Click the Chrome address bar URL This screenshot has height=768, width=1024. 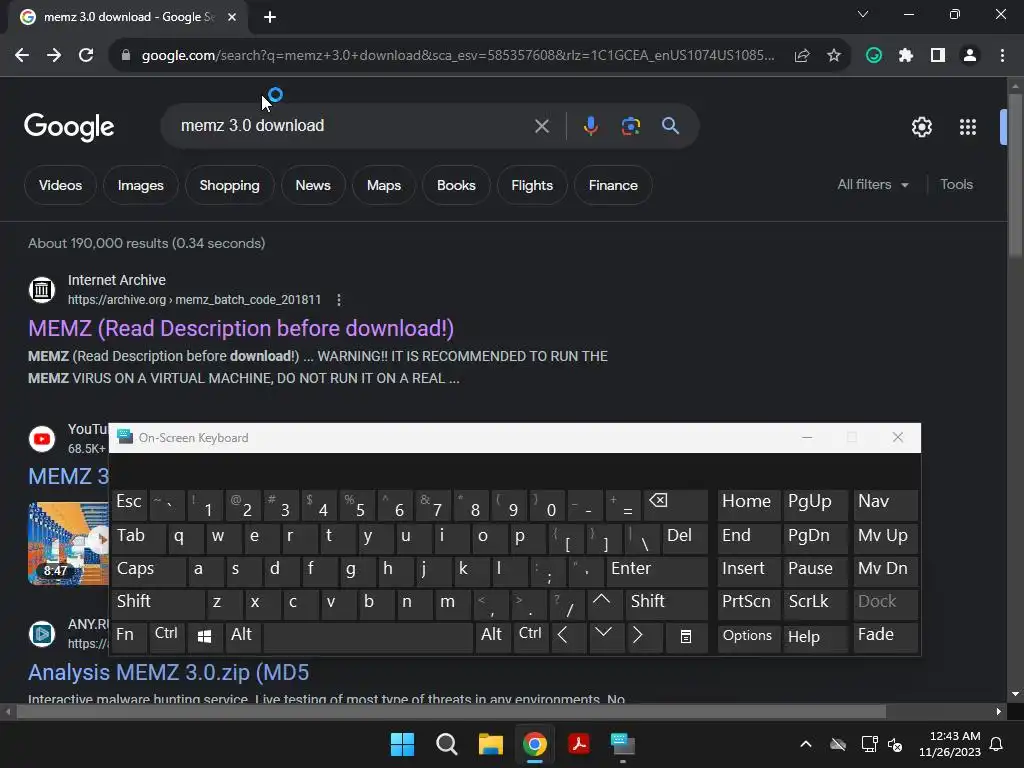(x=457, y=56)
